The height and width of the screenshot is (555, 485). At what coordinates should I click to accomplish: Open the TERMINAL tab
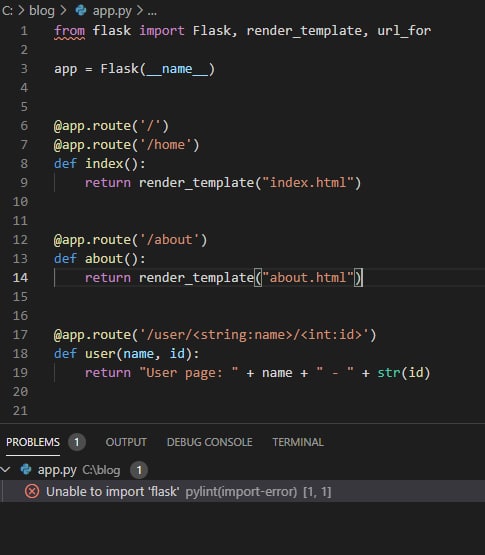pyautogui.click(x=298, y=442)
